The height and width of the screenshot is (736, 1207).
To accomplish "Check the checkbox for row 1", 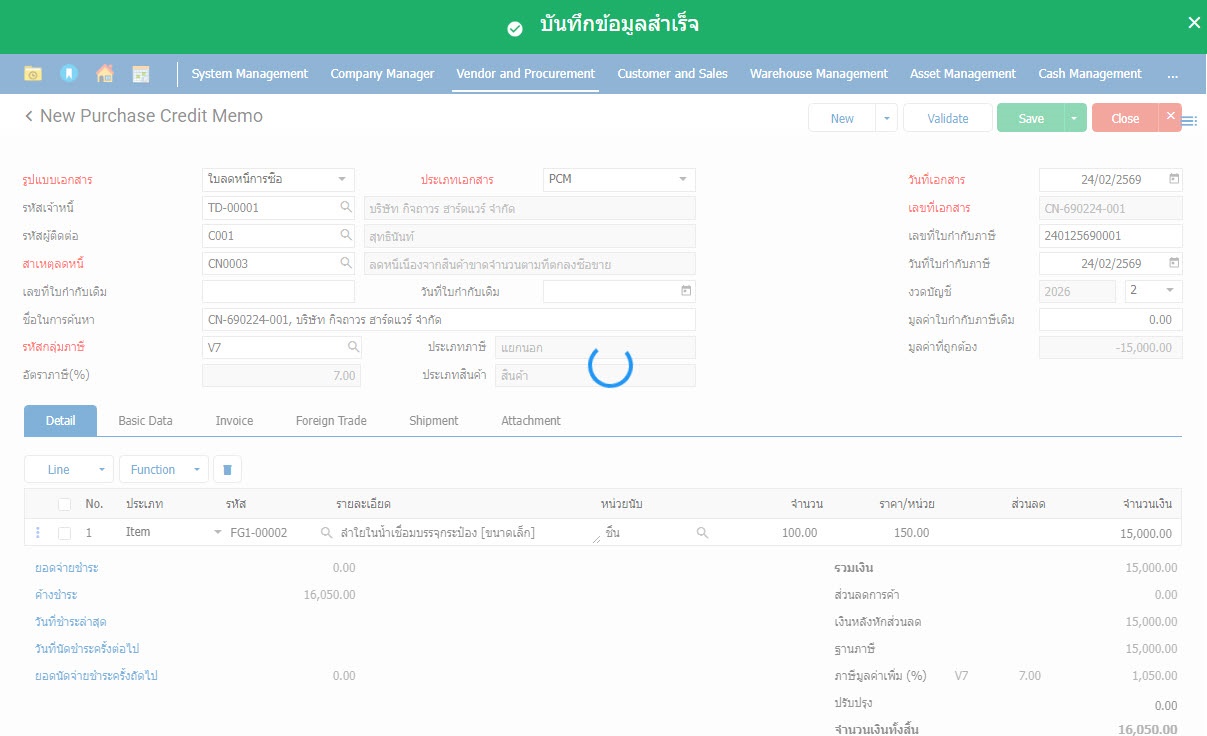I will pos(65,533).
